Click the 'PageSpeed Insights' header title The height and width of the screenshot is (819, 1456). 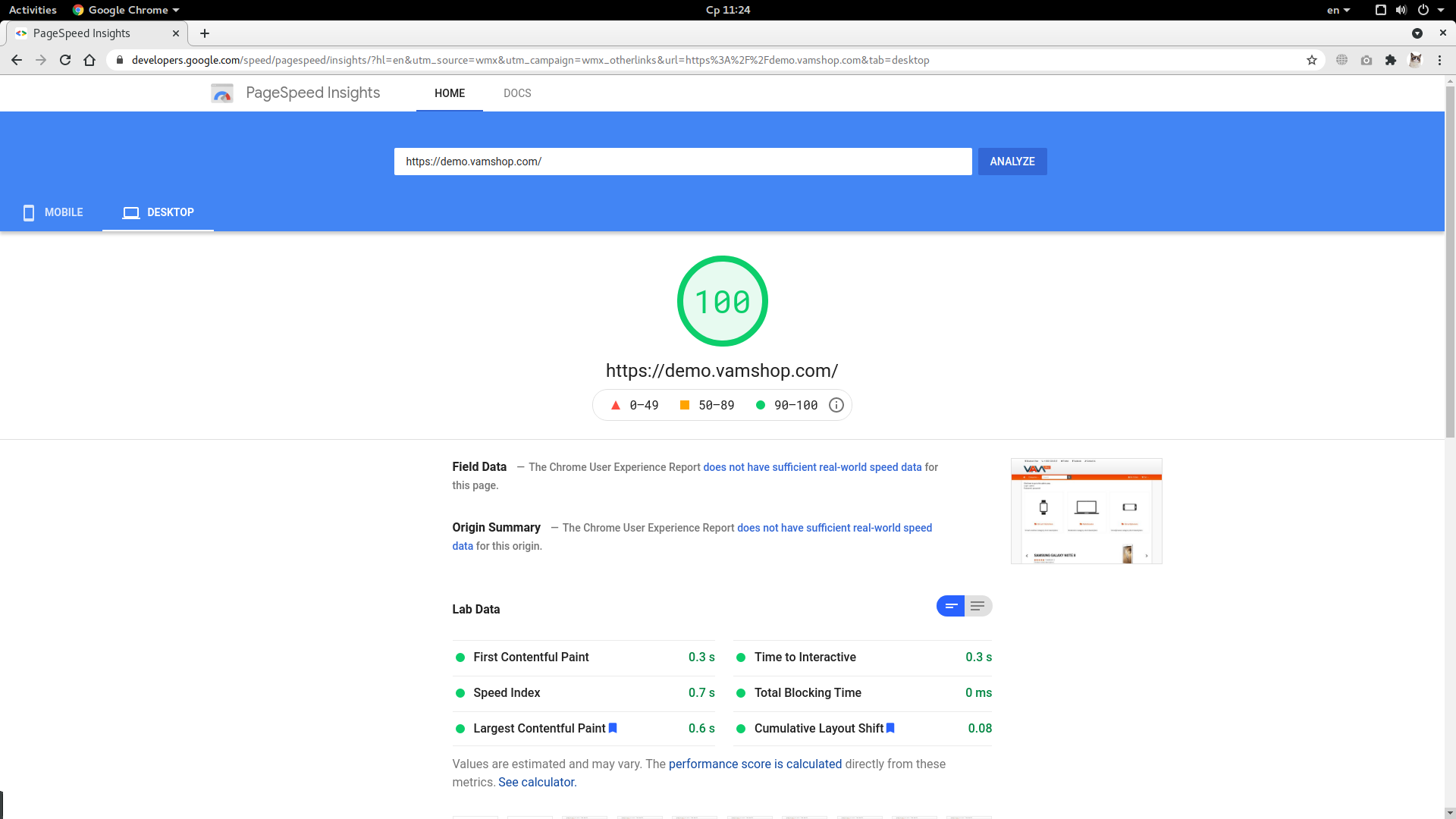(x=313, y=93)
